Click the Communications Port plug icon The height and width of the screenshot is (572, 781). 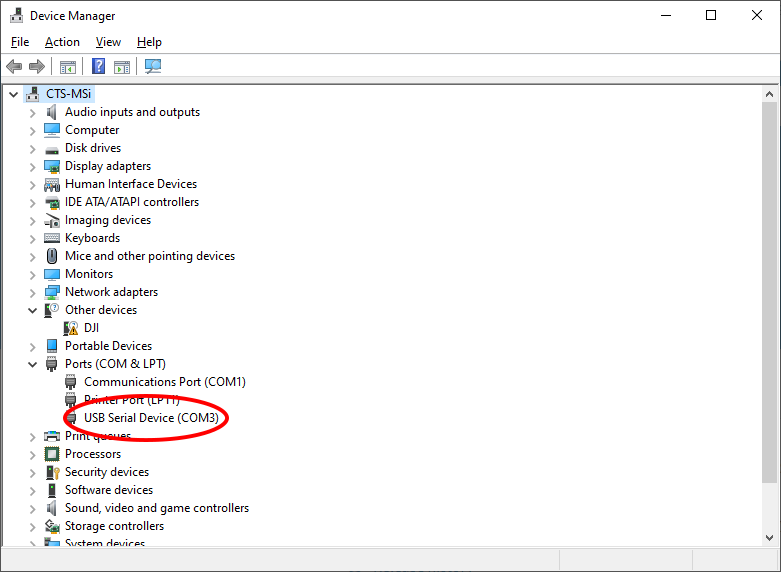click(71, 382)
